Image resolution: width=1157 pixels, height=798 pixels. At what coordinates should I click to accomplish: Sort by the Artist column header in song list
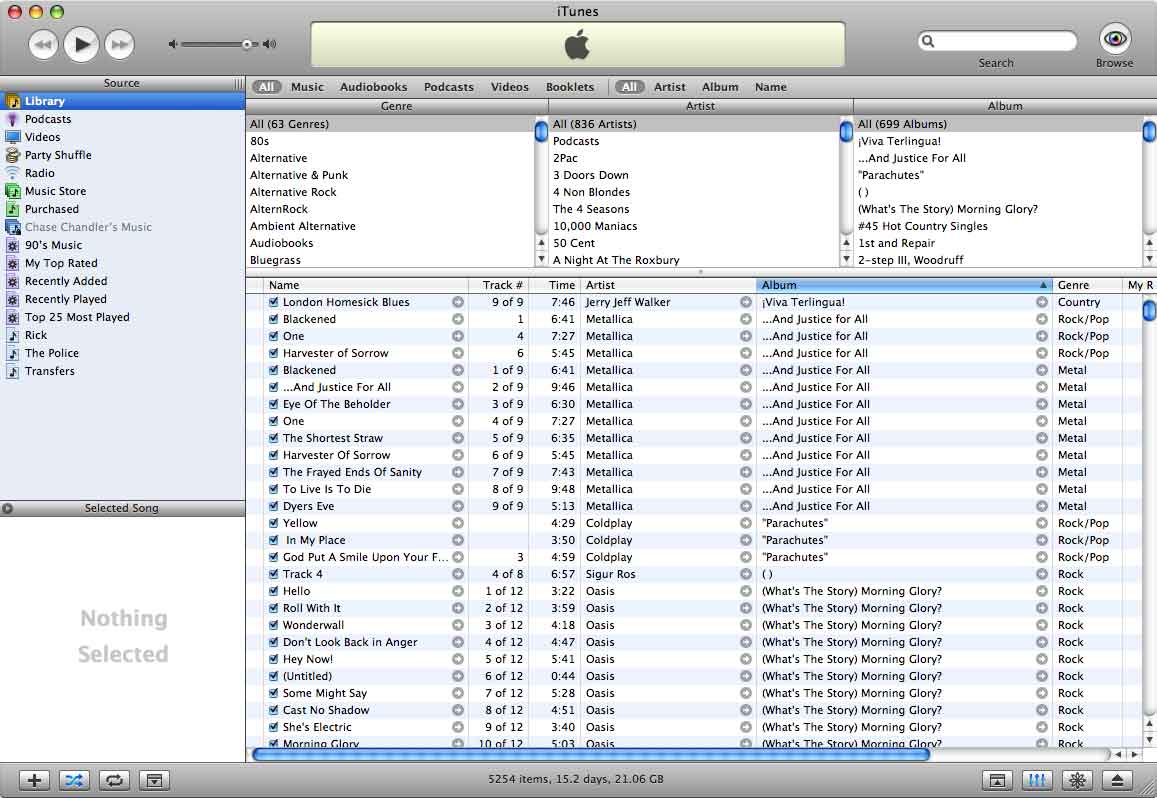[x=669, y=285]
